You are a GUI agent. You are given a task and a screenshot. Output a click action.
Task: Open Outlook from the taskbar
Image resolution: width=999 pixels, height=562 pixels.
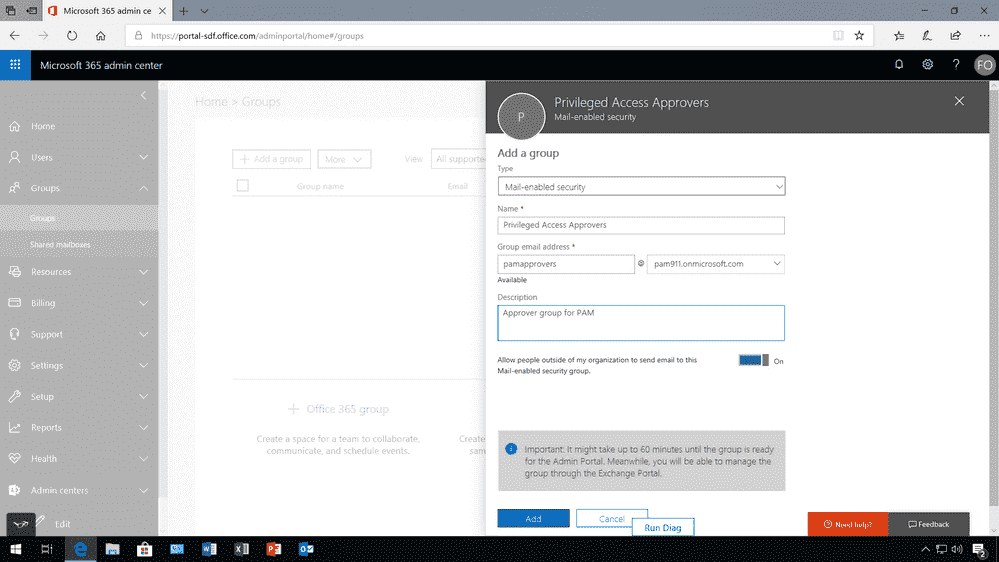[306, 549]
